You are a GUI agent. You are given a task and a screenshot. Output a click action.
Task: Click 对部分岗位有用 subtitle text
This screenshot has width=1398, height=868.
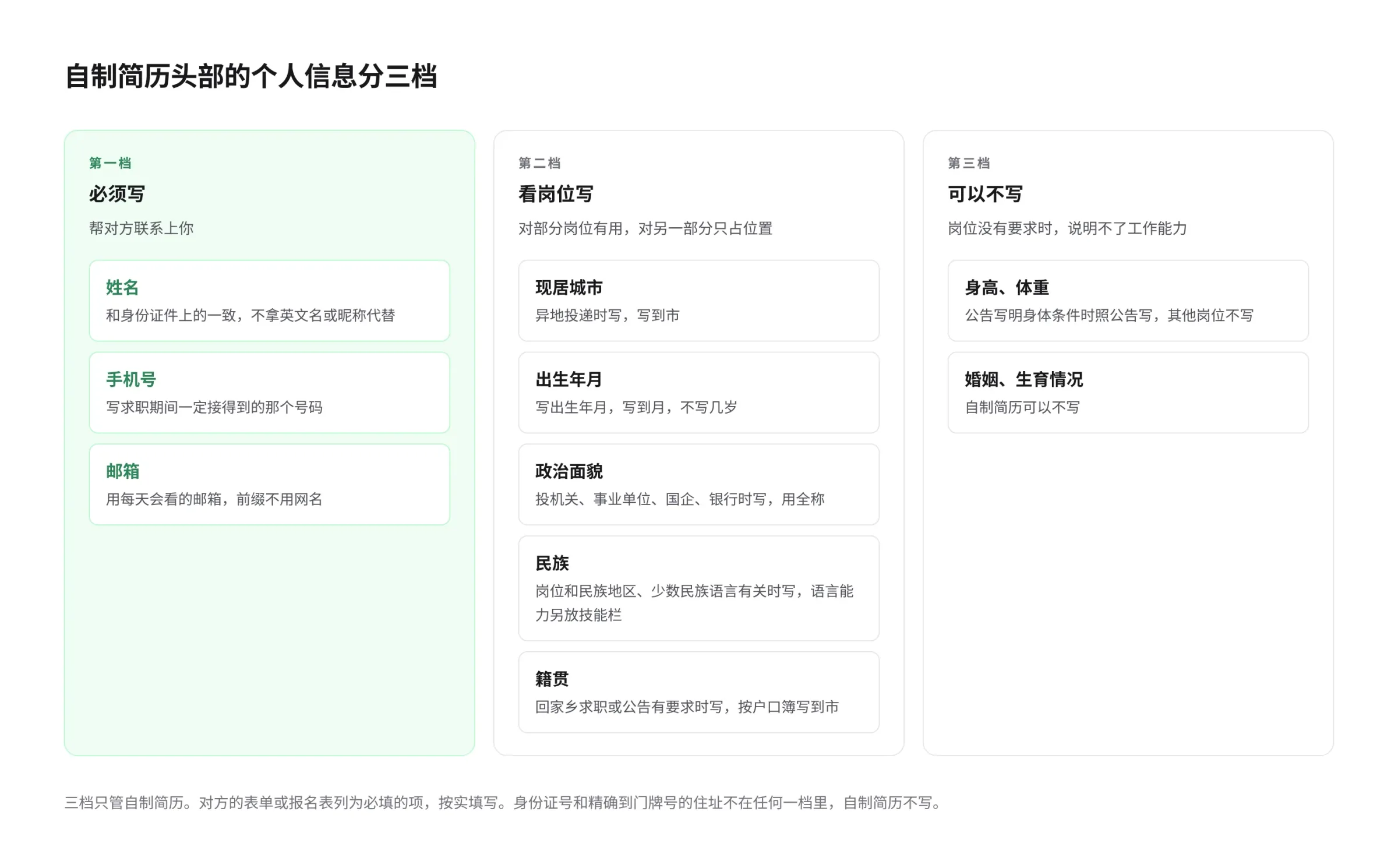(645, 228)
